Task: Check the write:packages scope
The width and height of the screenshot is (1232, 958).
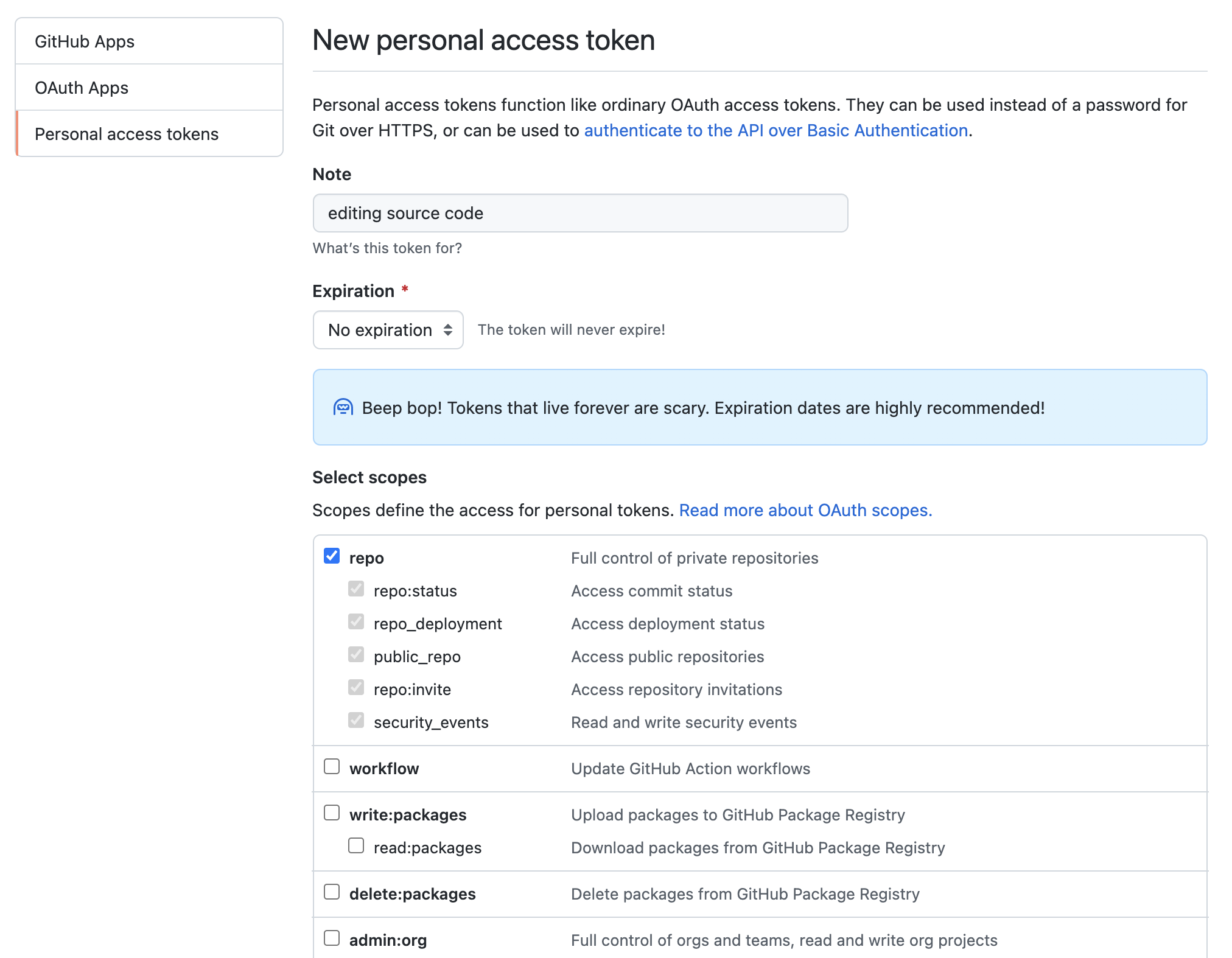Action: (332, 813)
